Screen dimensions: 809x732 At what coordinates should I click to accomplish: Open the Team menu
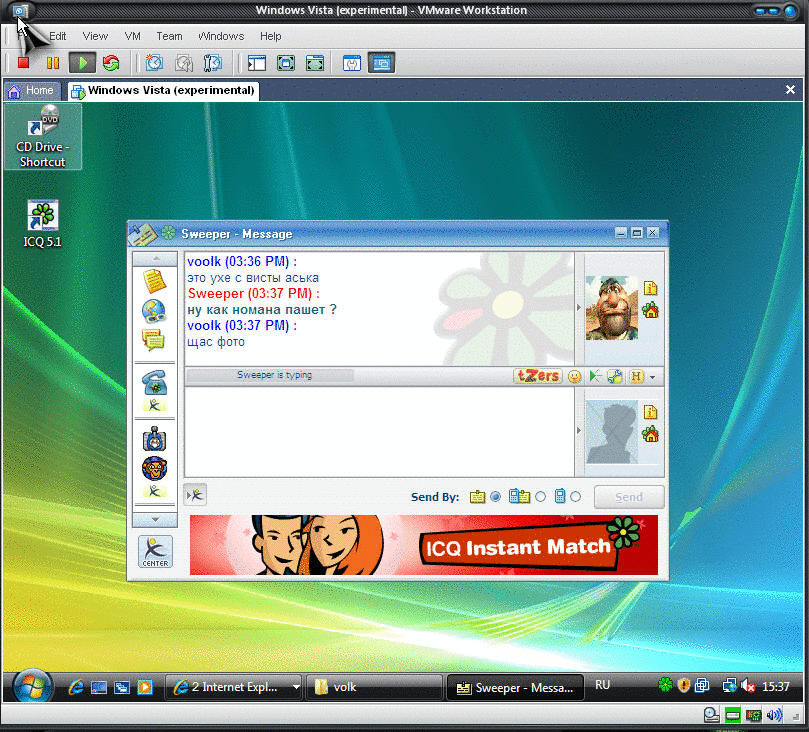click(x=169, y=36)
